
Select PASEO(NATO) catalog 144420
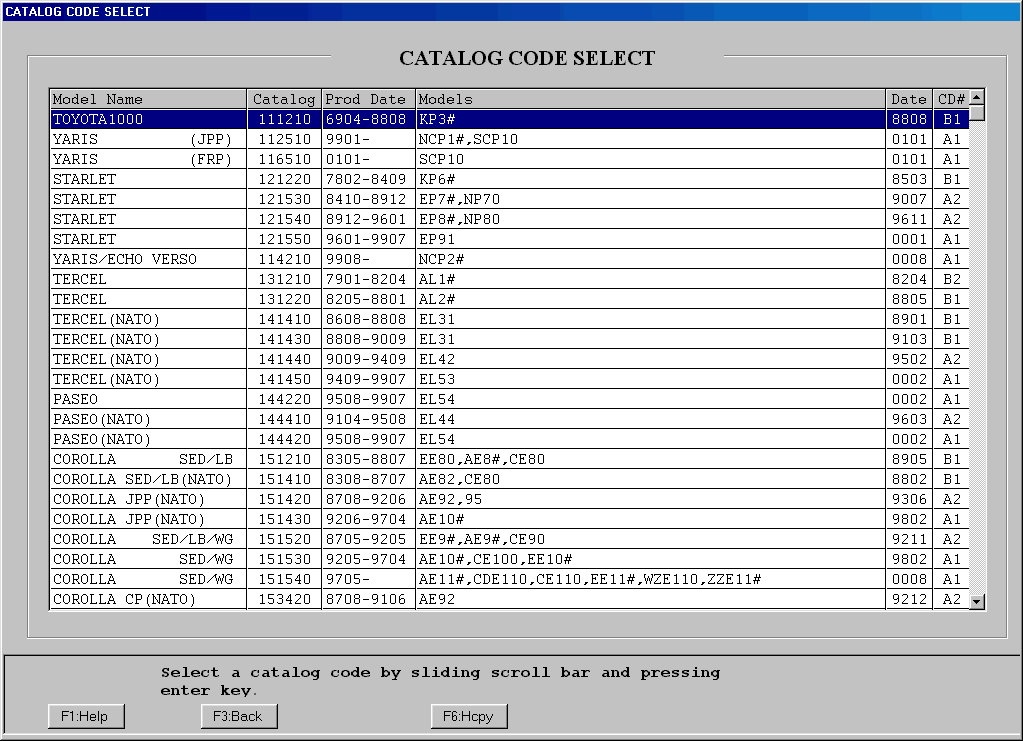coord(510,440)
